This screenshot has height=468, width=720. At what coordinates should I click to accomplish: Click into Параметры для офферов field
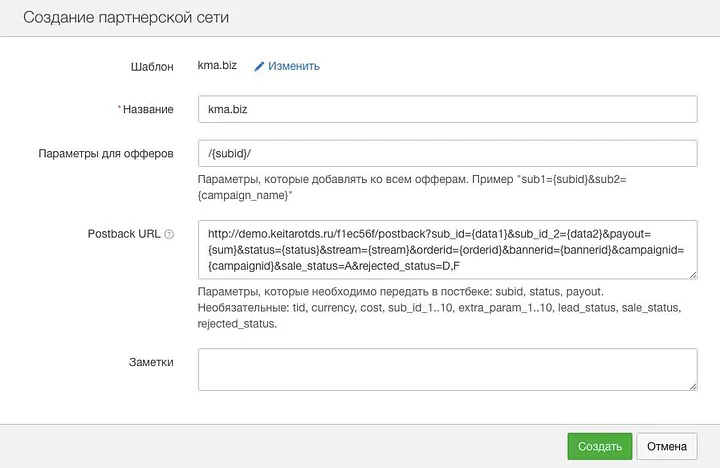click(x=448, y=153)
